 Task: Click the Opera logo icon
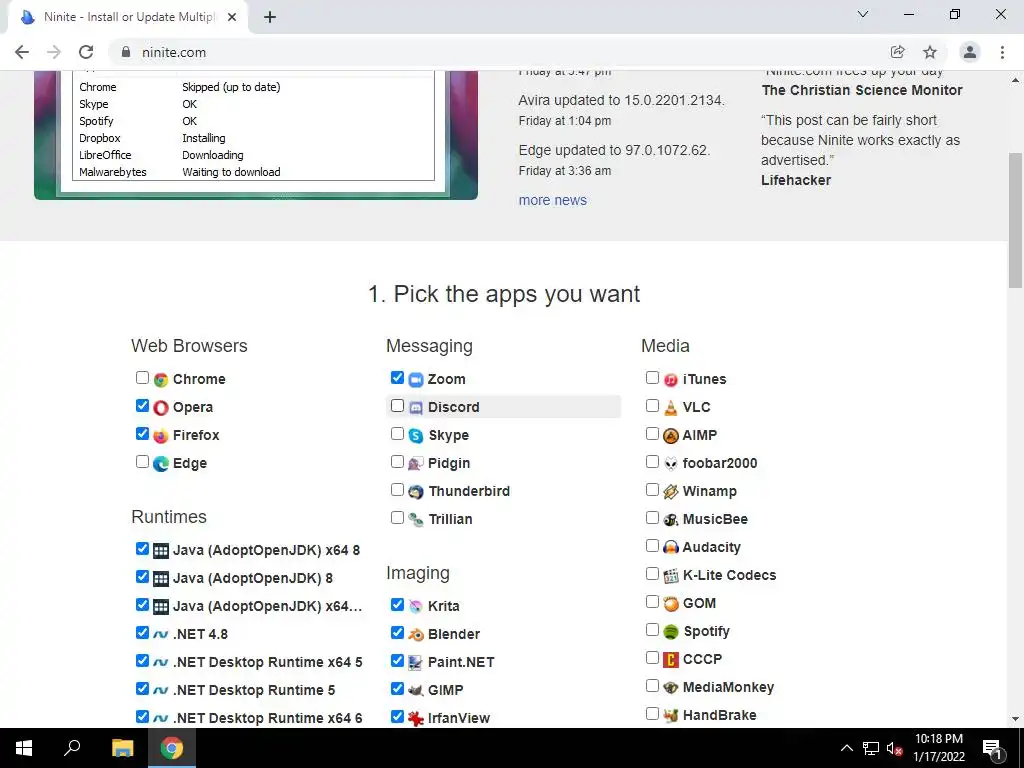pos(161,408)
